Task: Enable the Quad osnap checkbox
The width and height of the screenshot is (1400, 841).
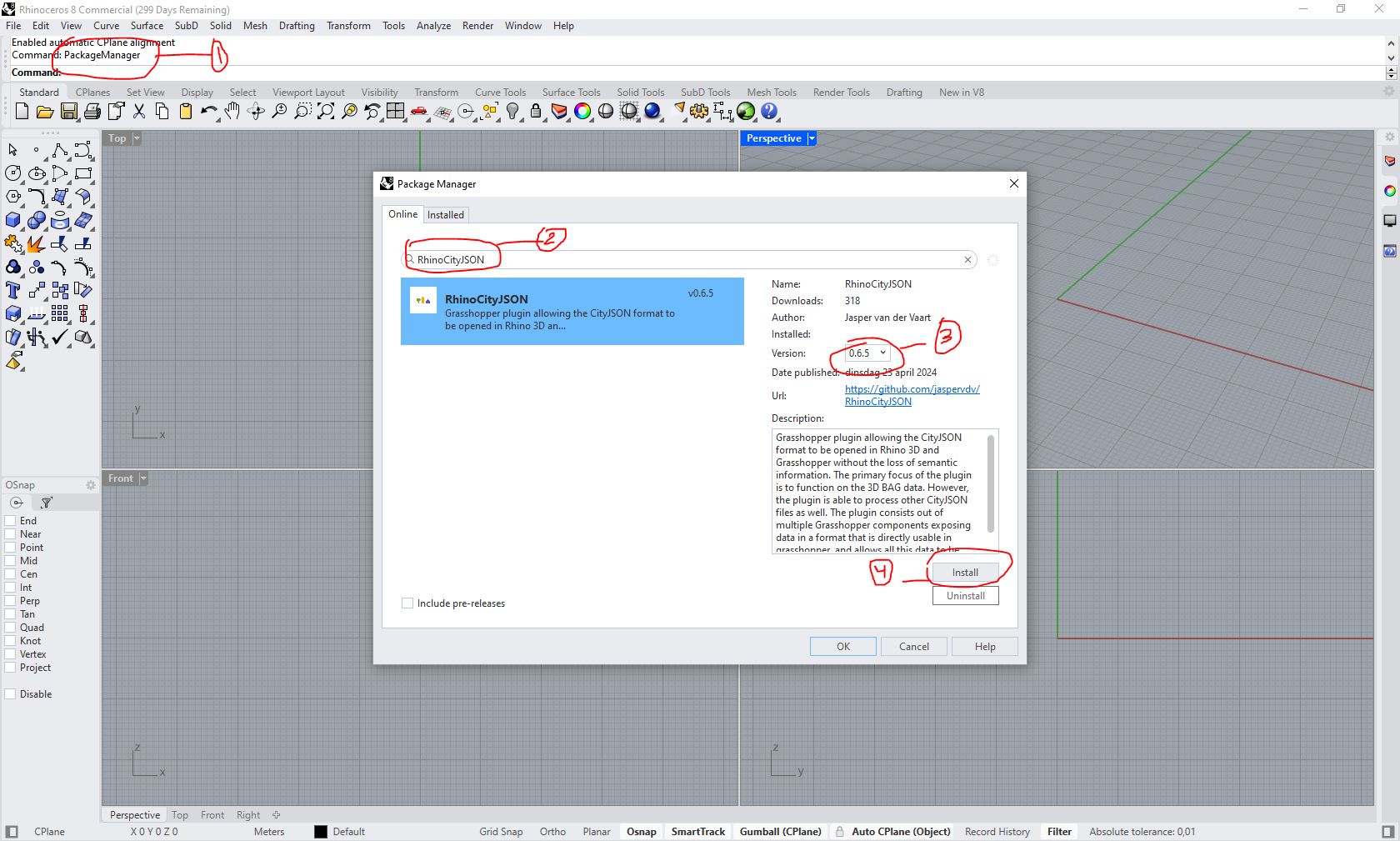Action: coord(11,627)
